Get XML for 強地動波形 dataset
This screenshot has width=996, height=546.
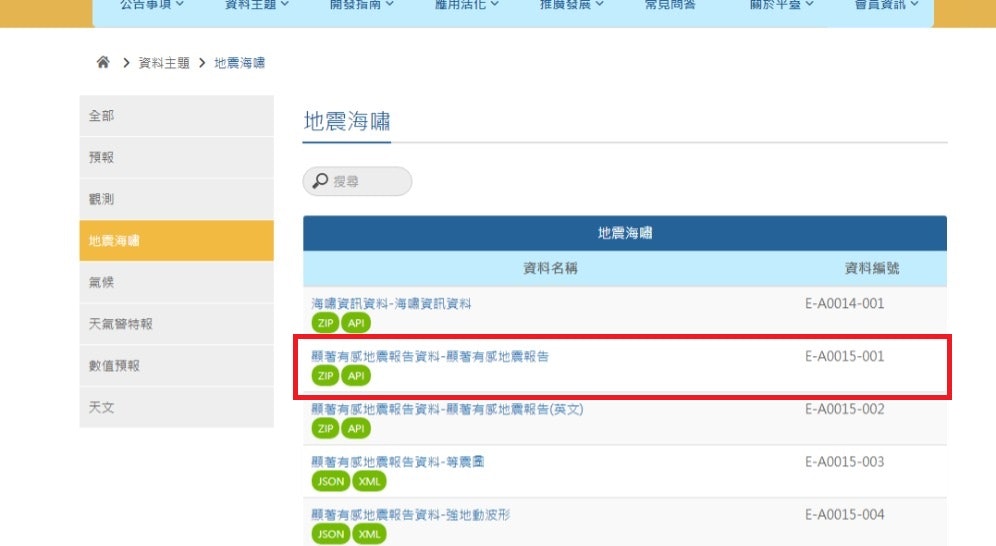point(369,533)
